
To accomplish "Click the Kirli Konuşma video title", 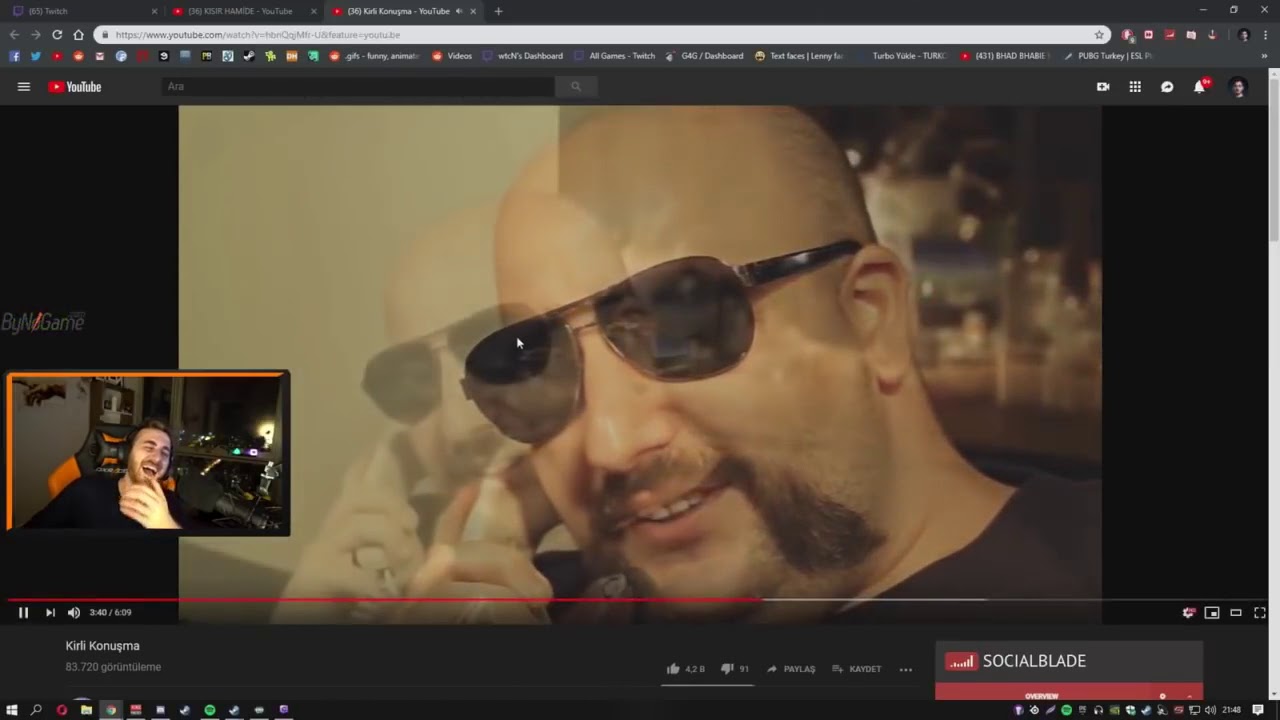I will 103,646.
